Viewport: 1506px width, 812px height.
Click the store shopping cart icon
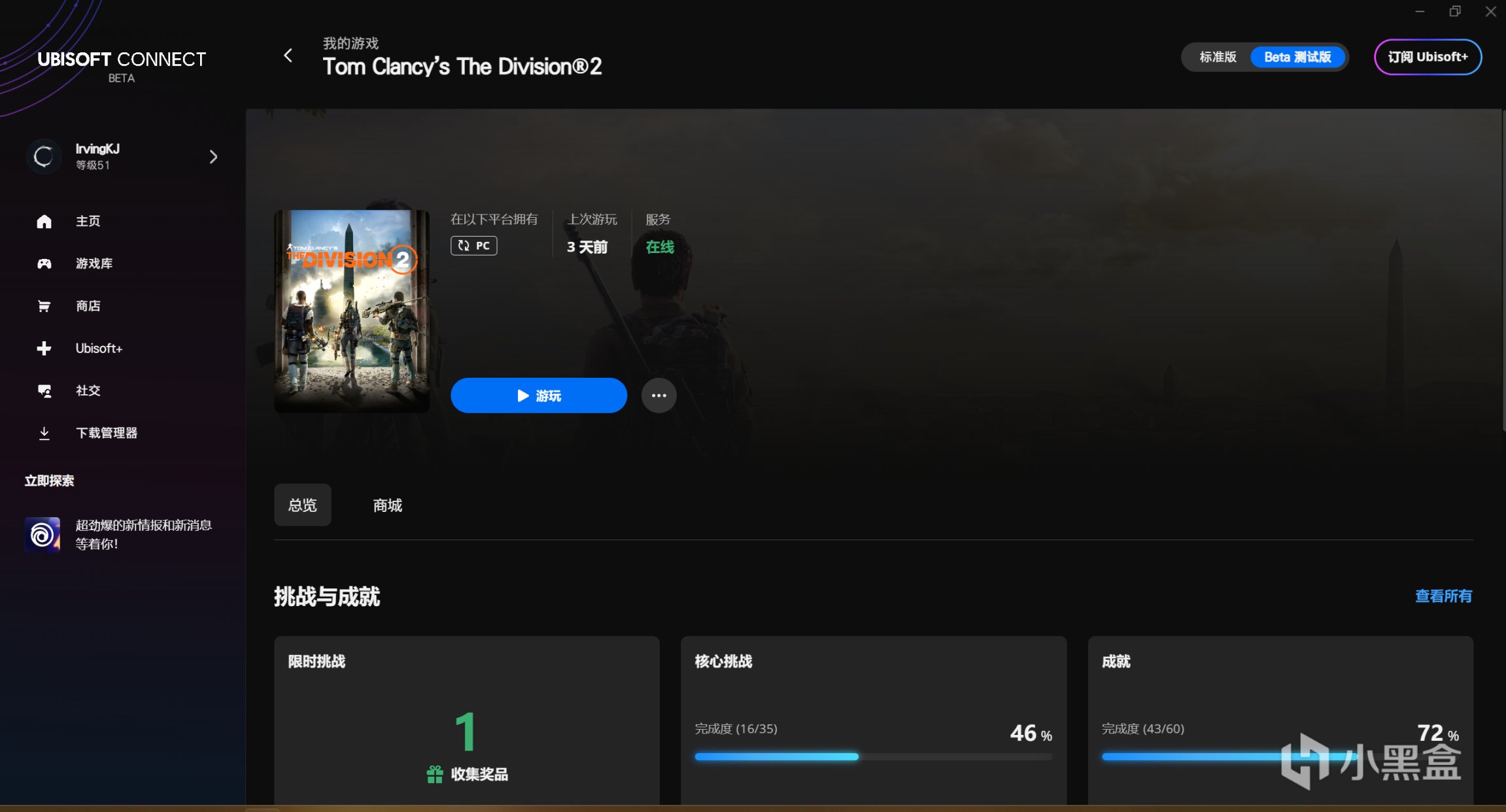coord(44,306)
